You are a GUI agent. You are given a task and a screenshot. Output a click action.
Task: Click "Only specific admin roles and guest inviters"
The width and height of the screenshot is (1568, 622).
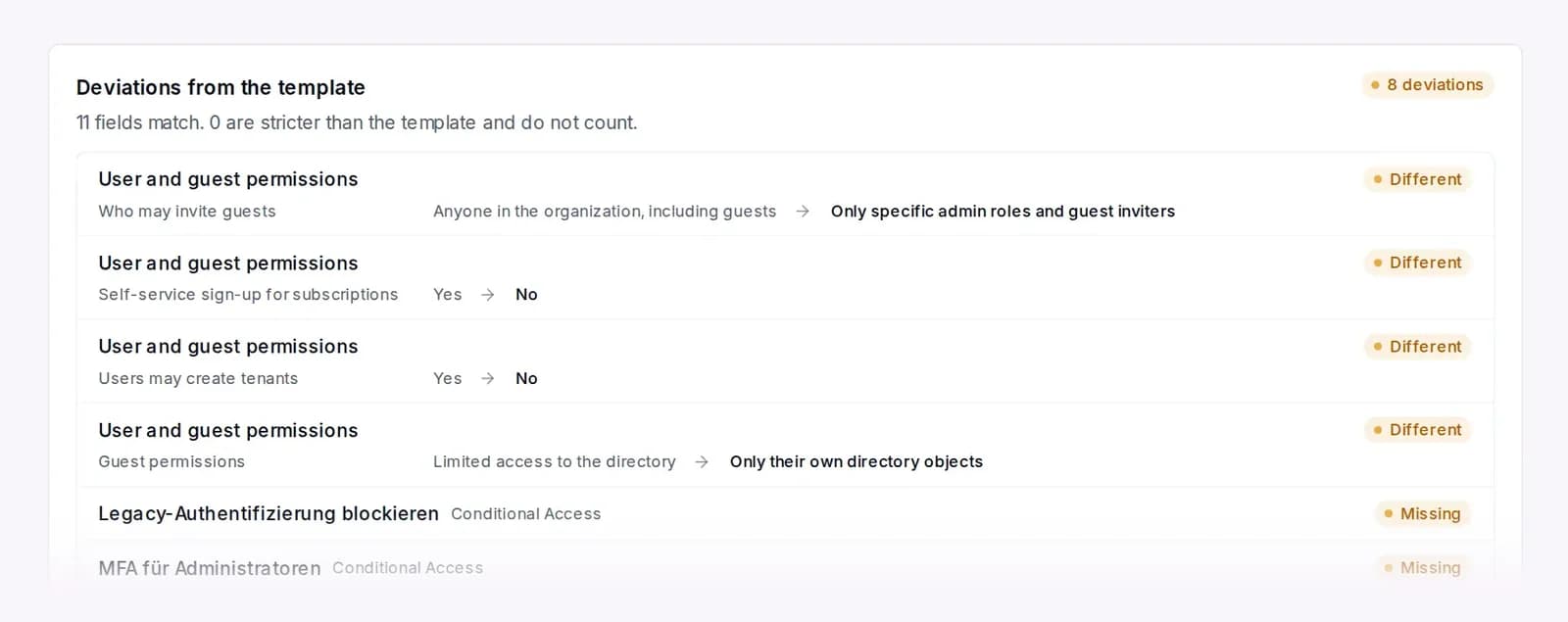click(1003, 212)
